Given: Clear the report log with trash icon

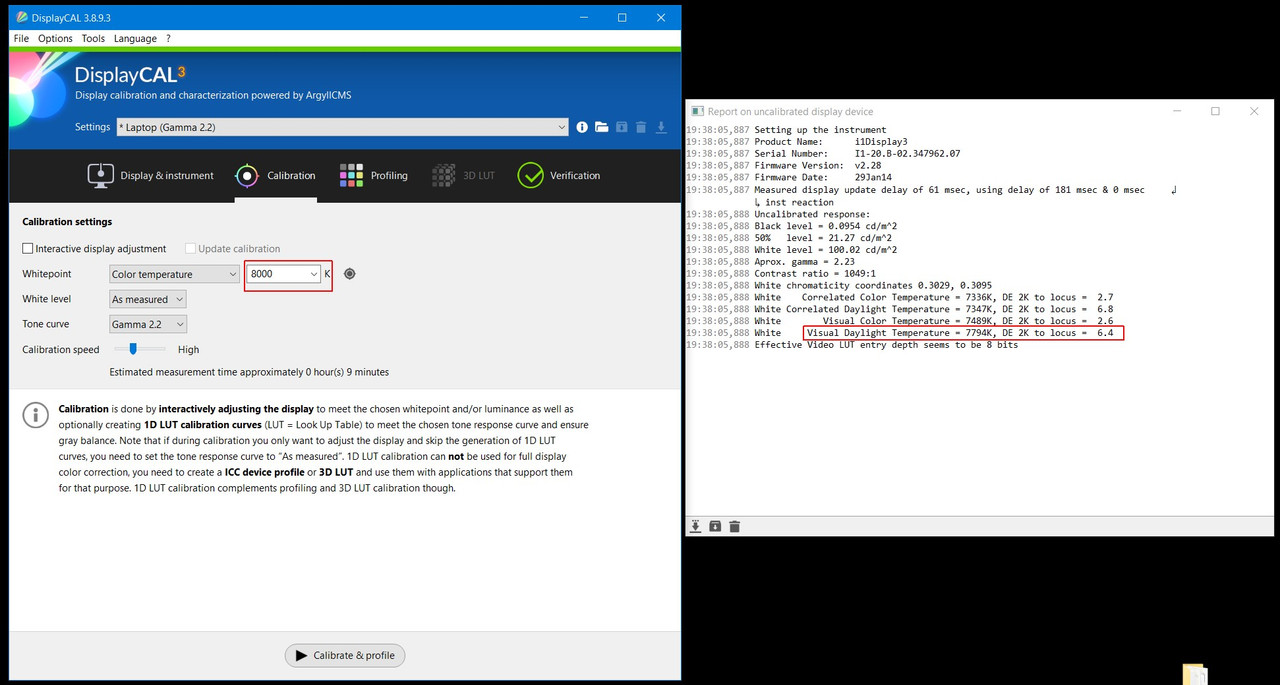Looking at the screenshot, I should (x=734, y=526).
